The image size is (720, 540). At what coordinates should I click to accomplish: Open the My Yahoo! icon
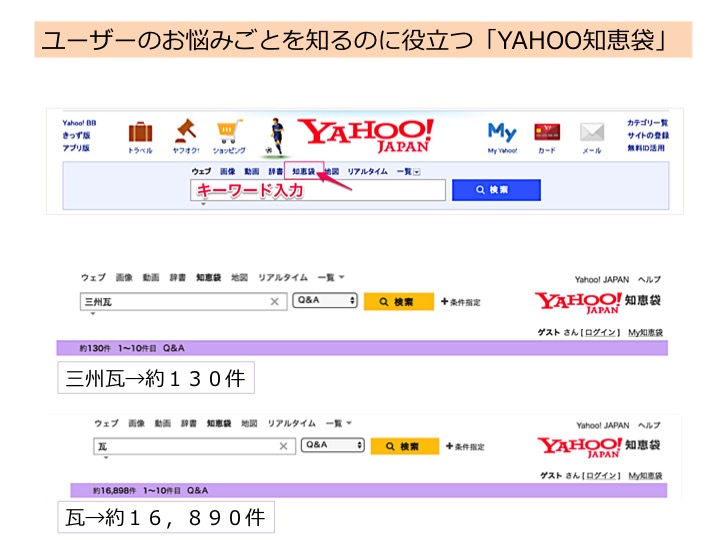(x=502, y=132)
